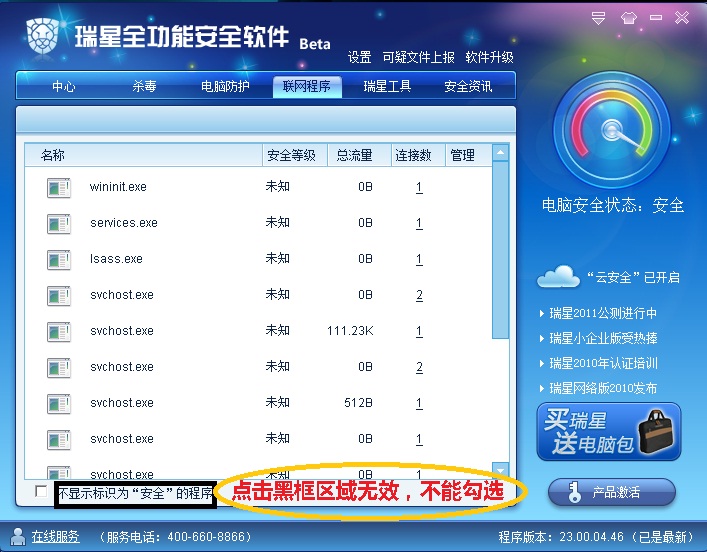Sort by 安全等级 column header
Screen dimensions: 707x552
pos(295,155)
